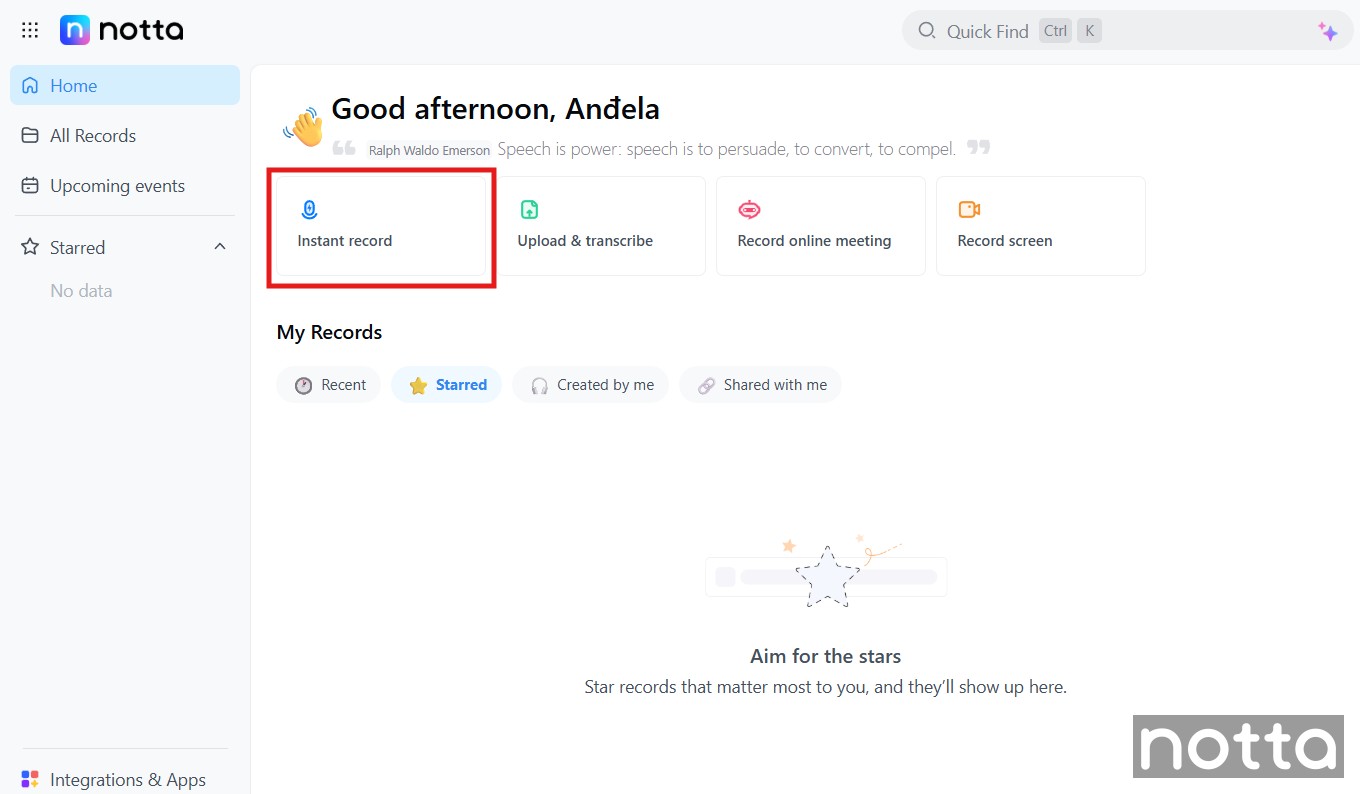This screenshot has width=1360, height=794.
Task: Click the Record screen camera icon
Action: (x=969, y=209)
